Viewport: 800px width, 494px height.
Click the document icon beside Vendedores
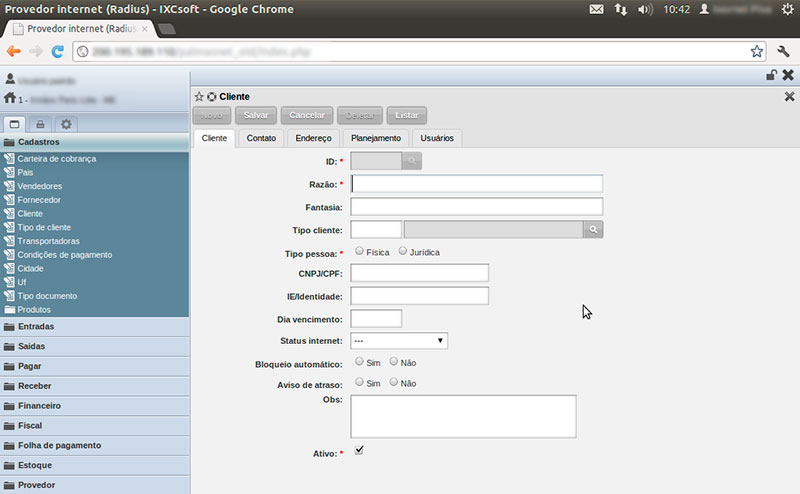point(9,186)
